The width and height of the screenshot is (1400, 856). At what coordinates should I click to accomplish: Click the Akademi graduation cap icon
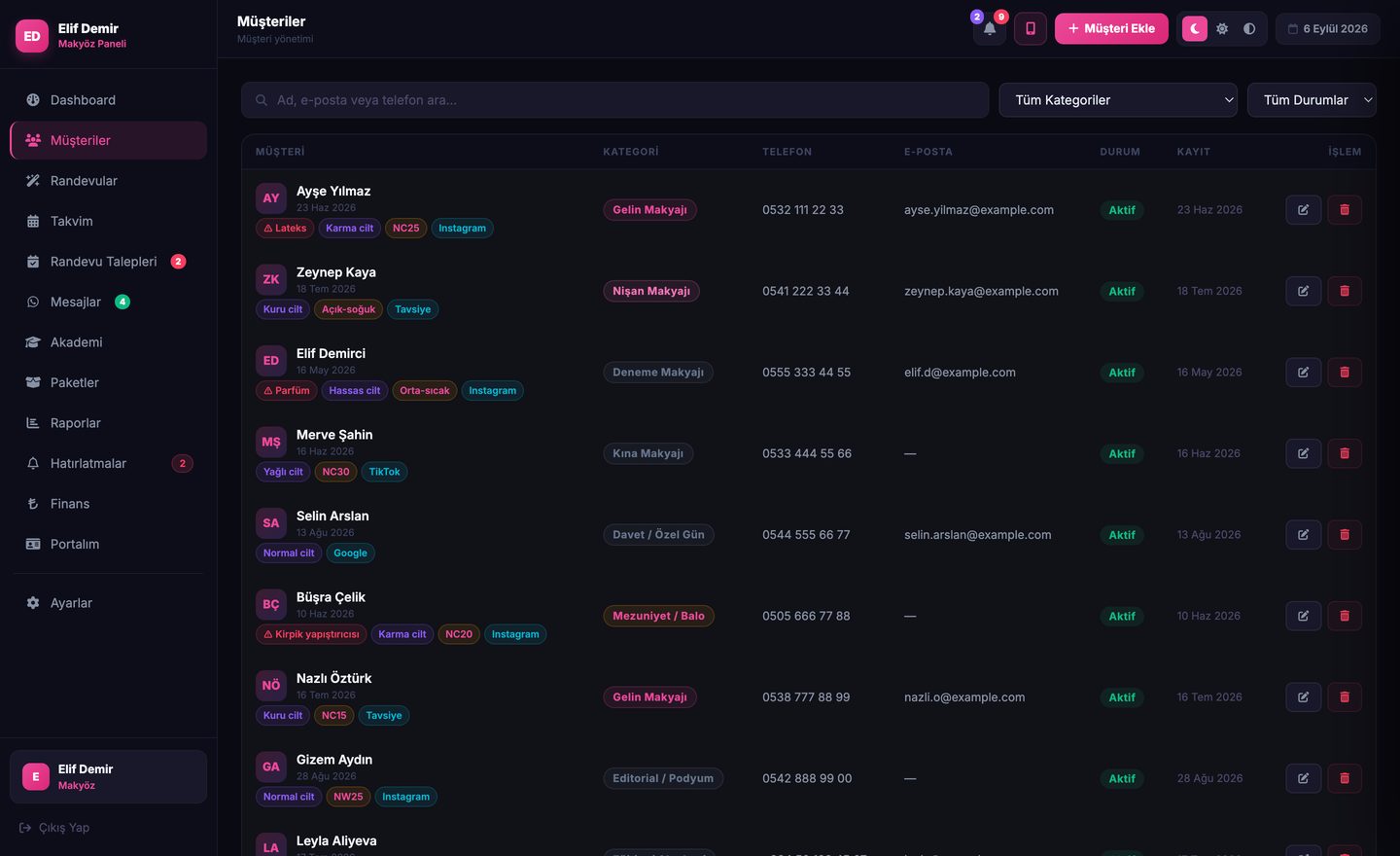click(33, 342)
